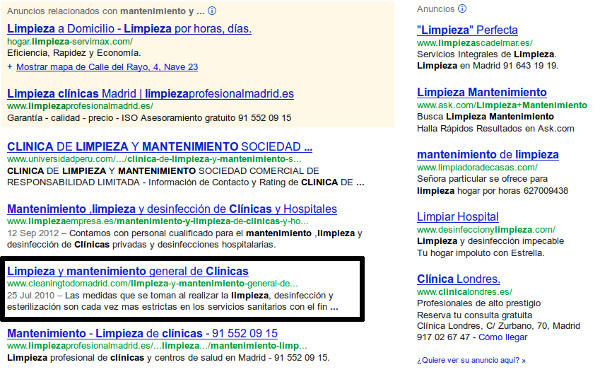Open 'Limpieza clínicas Madrid' ad link

(150, 94)
